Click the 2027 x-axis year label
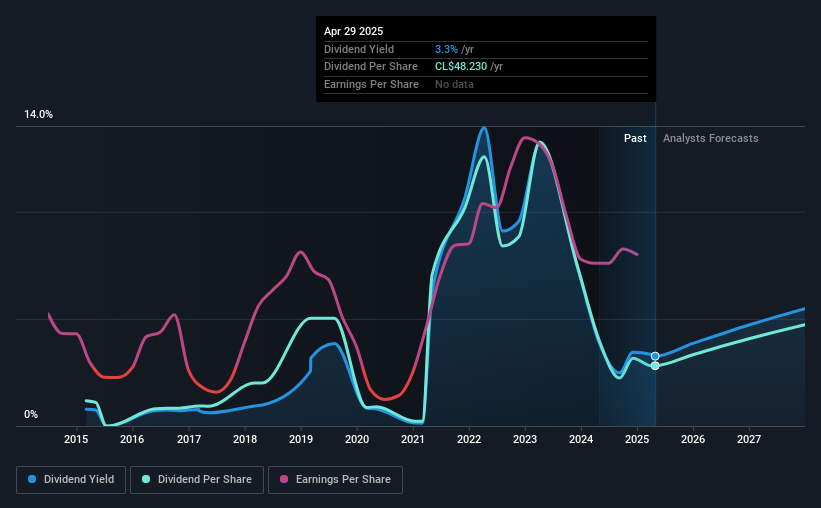Screen dimensions: 821x508 click(x=749, y=439)
